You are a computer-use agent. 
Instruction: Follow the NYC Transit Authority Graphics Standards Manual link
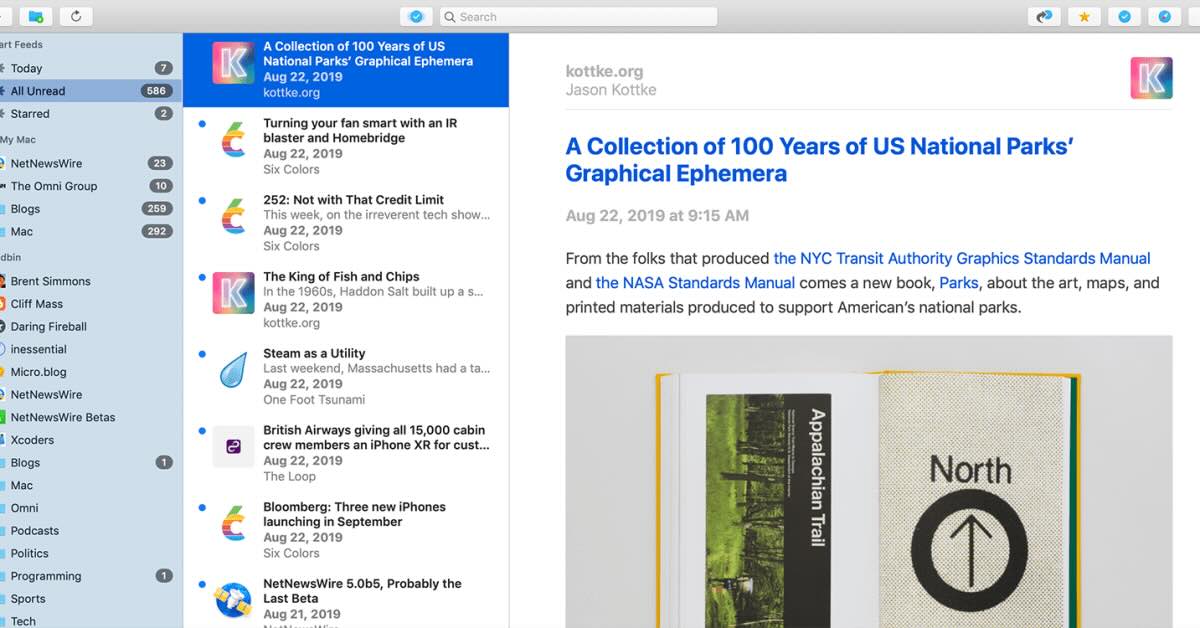[962, 258]
